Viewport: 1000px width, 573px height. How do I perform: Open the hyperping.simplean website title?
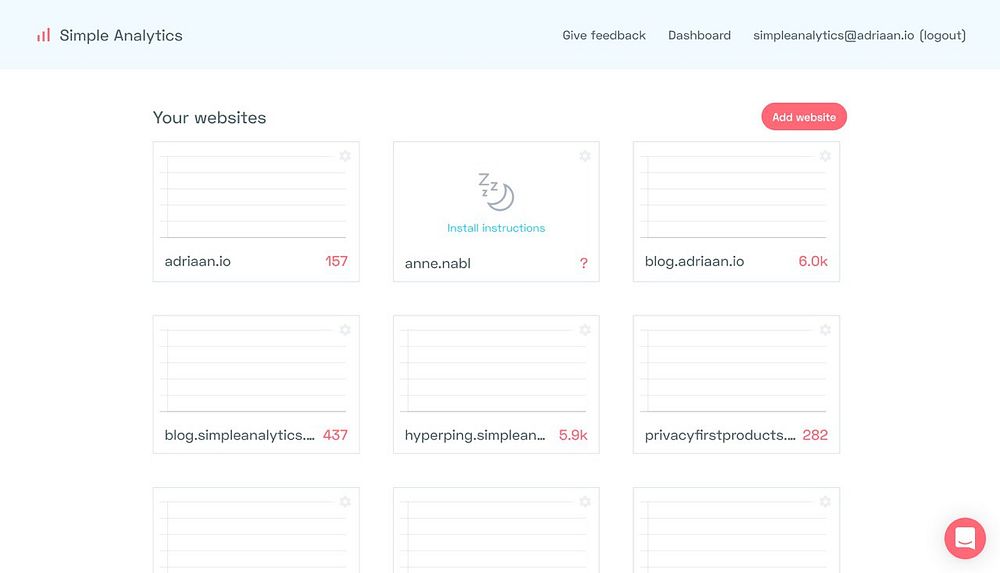pyautogui.click(x=475, y=435)
